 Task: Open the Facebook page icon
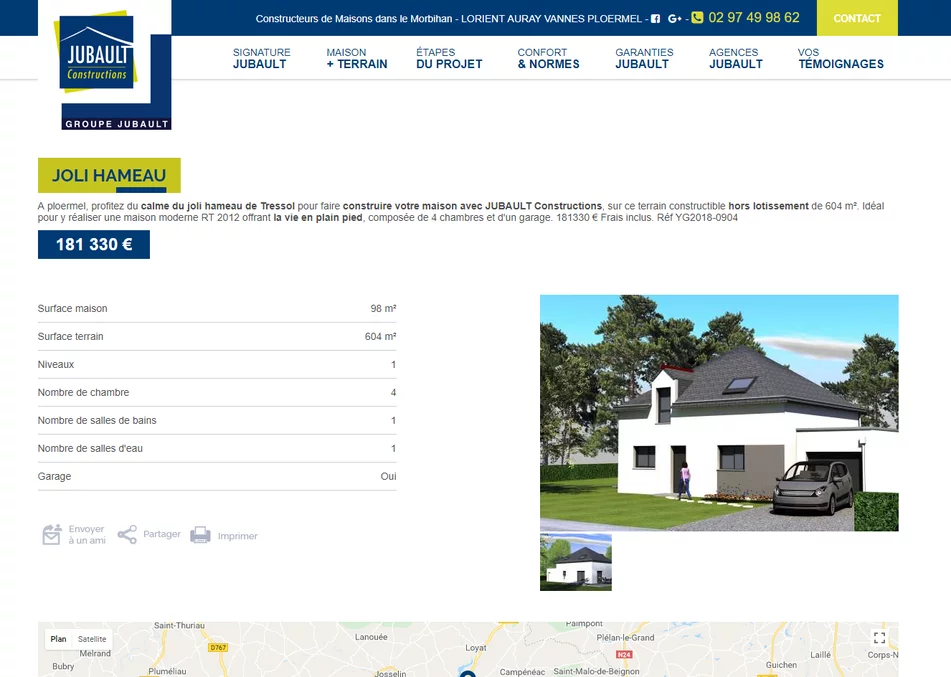(x=656, y=18)
